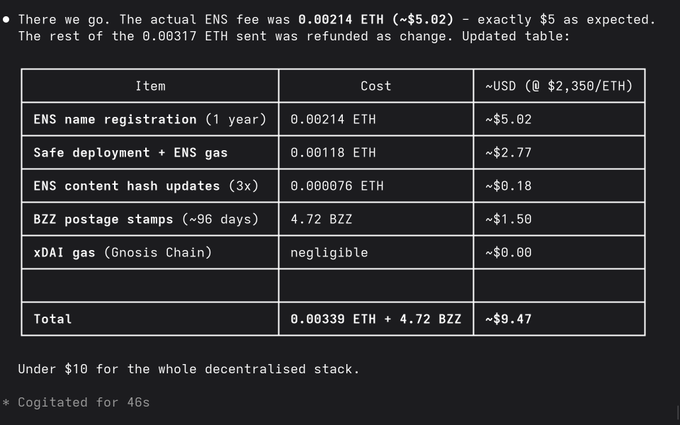Screen dimensions: 680x425
Task: Click the asterisk beside "Cogitated for 46s"
Action: click(6, 402)
